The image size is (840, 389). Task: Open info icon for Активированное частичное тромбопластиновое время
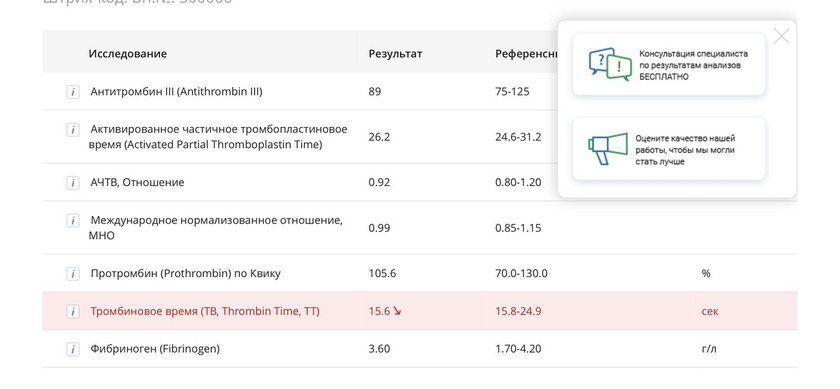tap(73, 130)
